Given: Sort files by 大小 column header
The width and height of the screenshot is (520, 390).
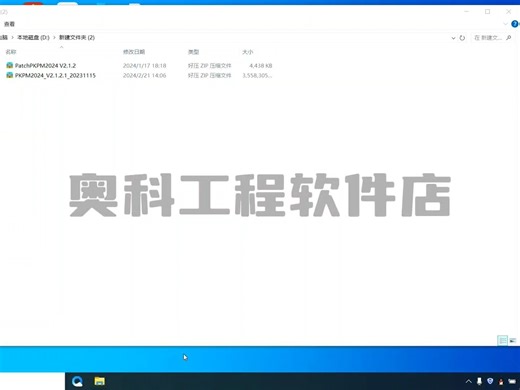Looking at the screenshot, I should (247, 52).
